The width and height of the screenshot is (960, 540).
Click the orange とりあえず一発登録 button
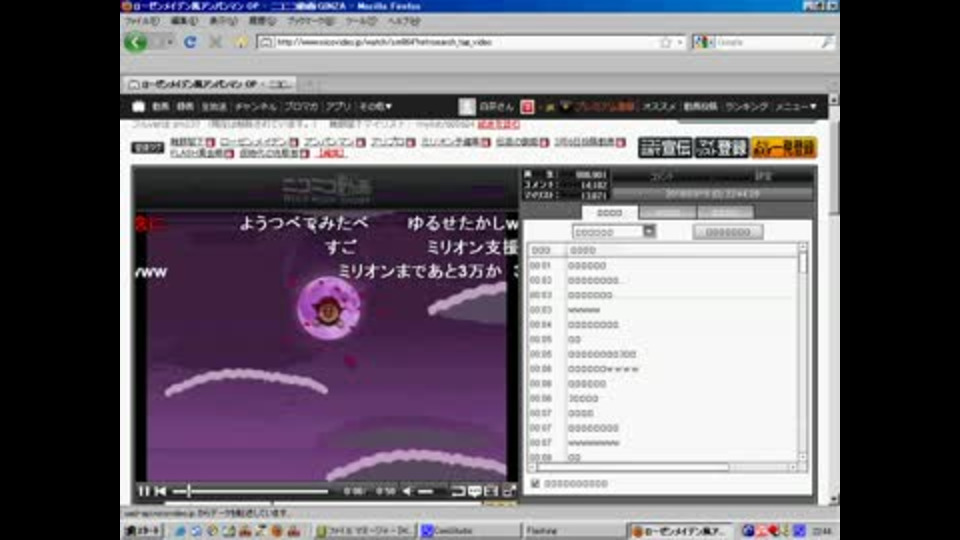pyautogui.click(x=784, y=148)
